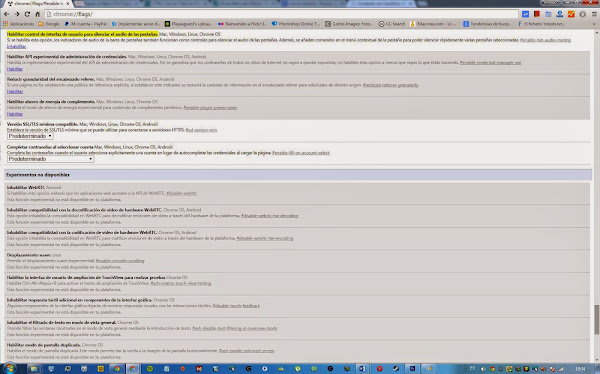Click the red extension icon in toolbar
This screenshot has height=374, width=600.
(x=537, y=14)
